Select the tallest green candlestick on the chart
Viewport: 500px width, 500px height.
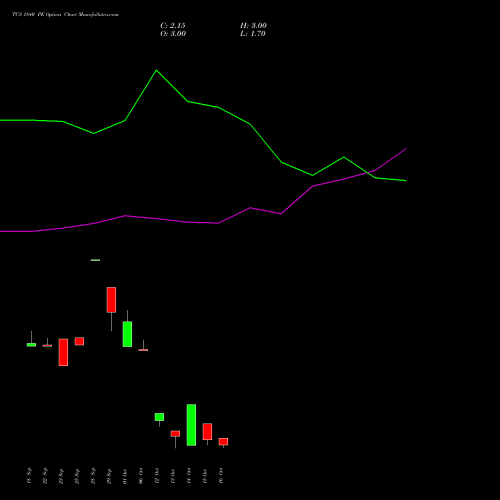191,425
